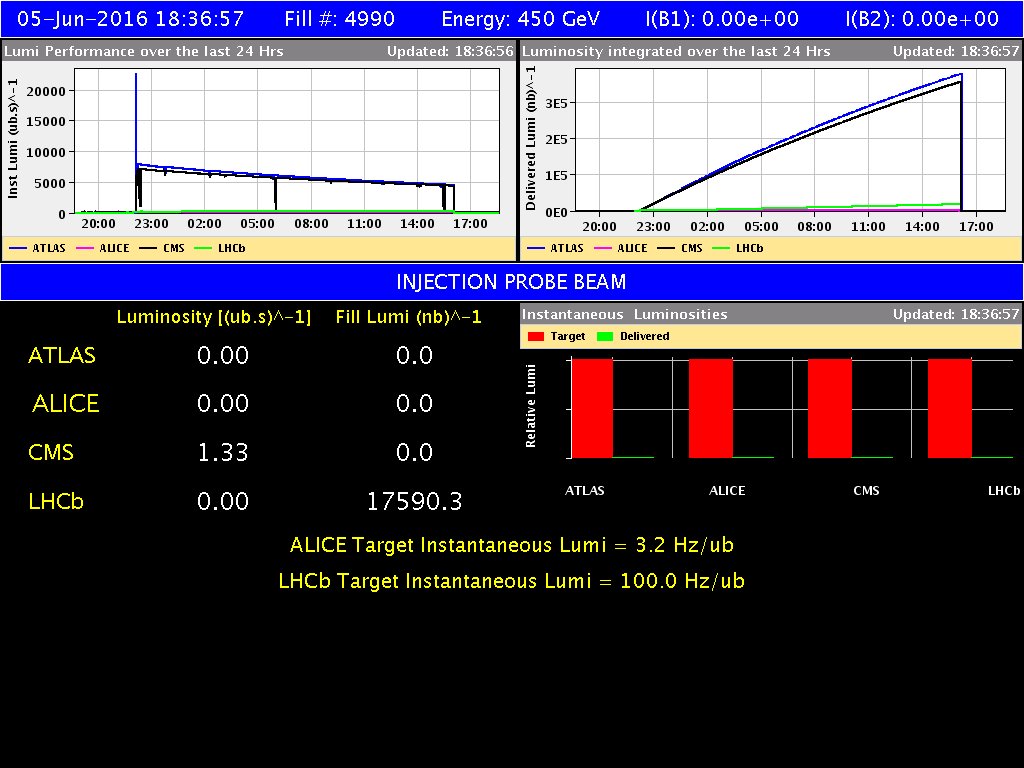Image resolution: width=1024 pixels, height=768 pixels.
Task: Click the ALICE fill lumi value 0.0
Action: (x=415, y=404)
